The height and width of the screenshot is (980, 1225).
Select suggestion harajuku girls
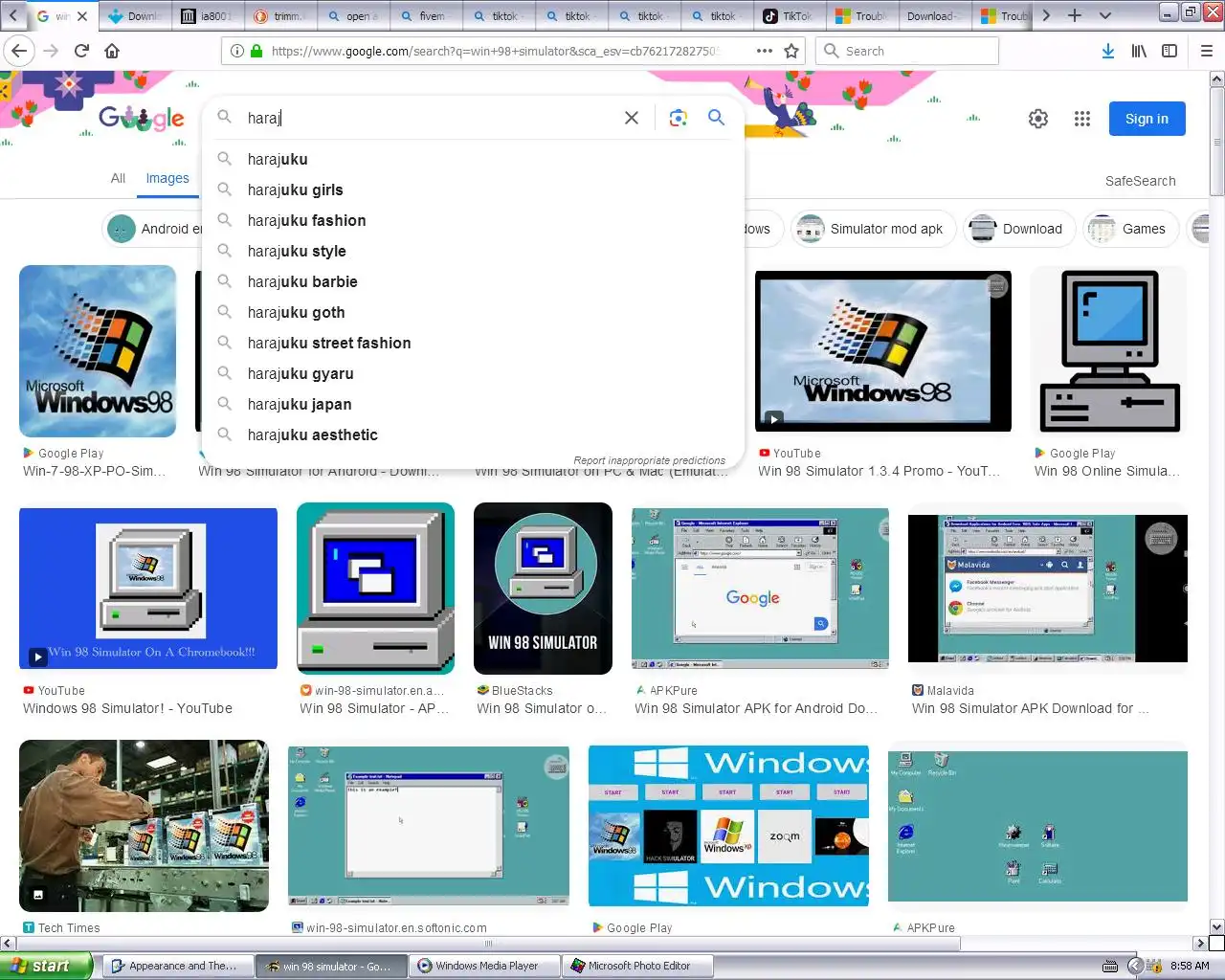[x=473, y=189]
